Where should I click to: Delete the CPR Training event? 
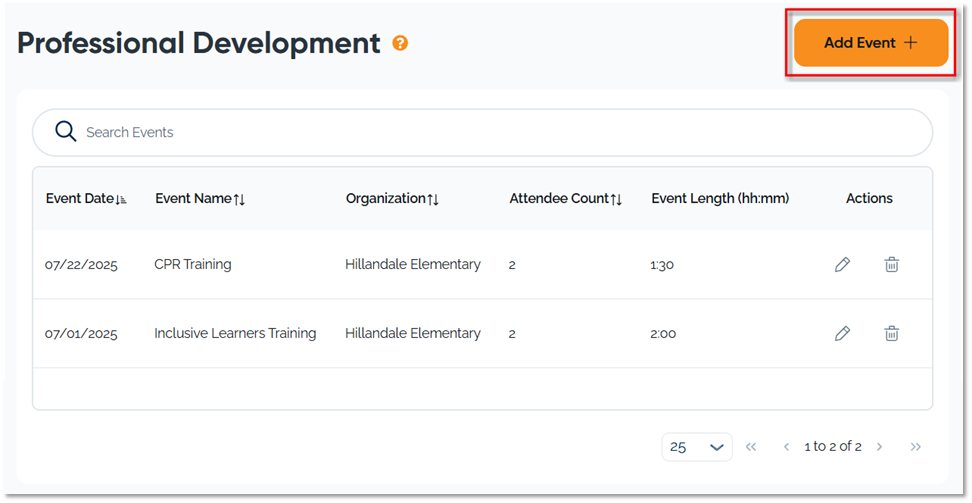pyautogui.click(x=891, y=265)
